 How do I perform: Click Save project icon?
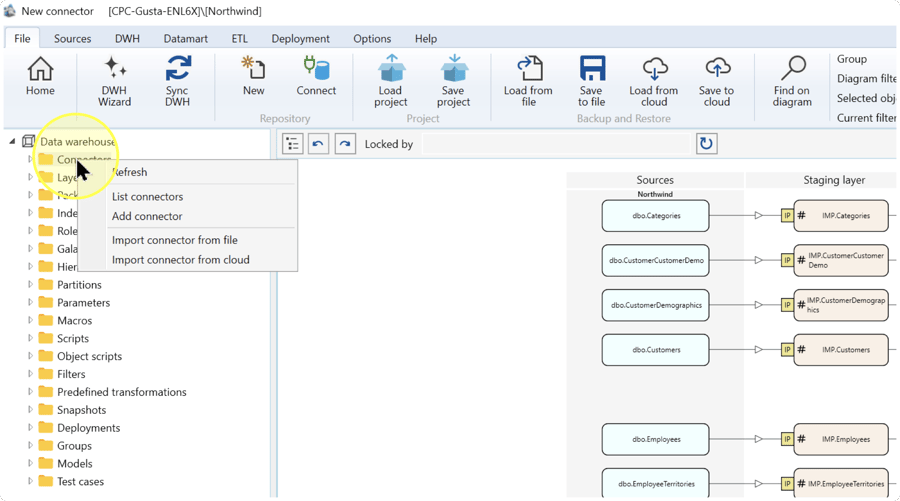[x=453, y=68]
